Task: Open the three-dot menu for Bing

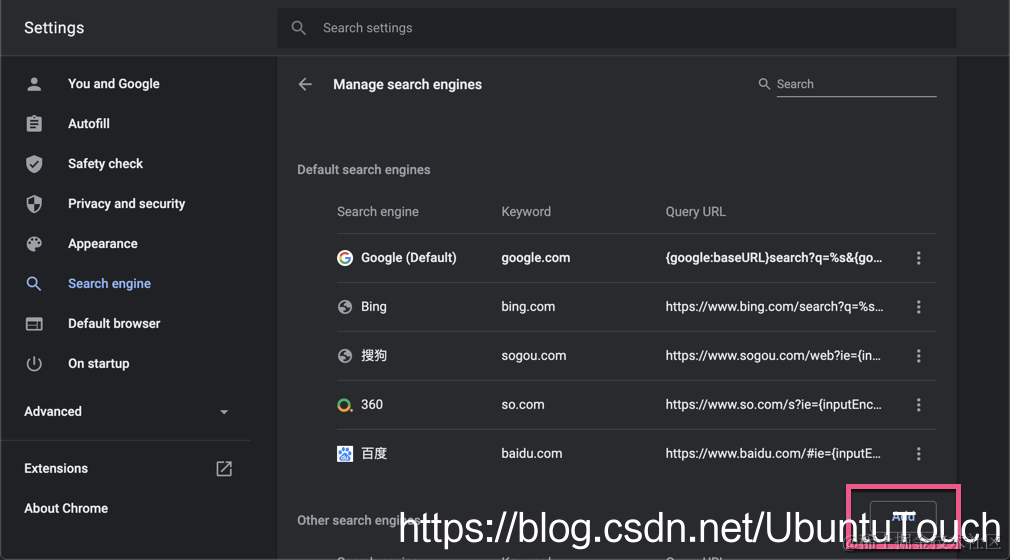Action: pos(918,307)
